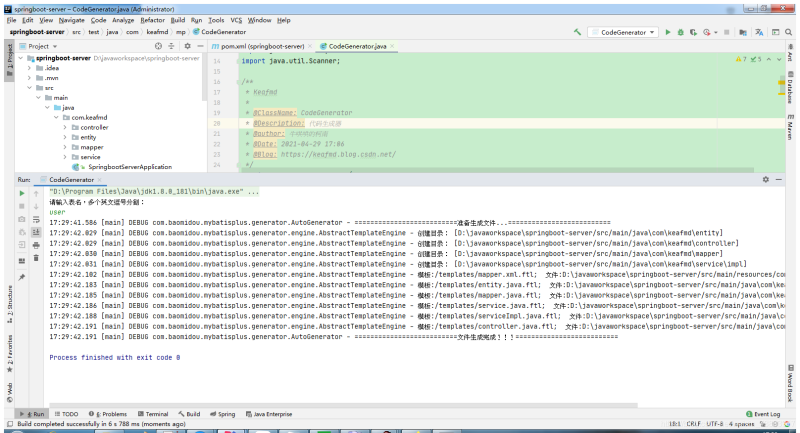The height and width of the screenshot is (433, 800).
Task: Jump to the next highlighted error arrow
Action: click(779, 59)
